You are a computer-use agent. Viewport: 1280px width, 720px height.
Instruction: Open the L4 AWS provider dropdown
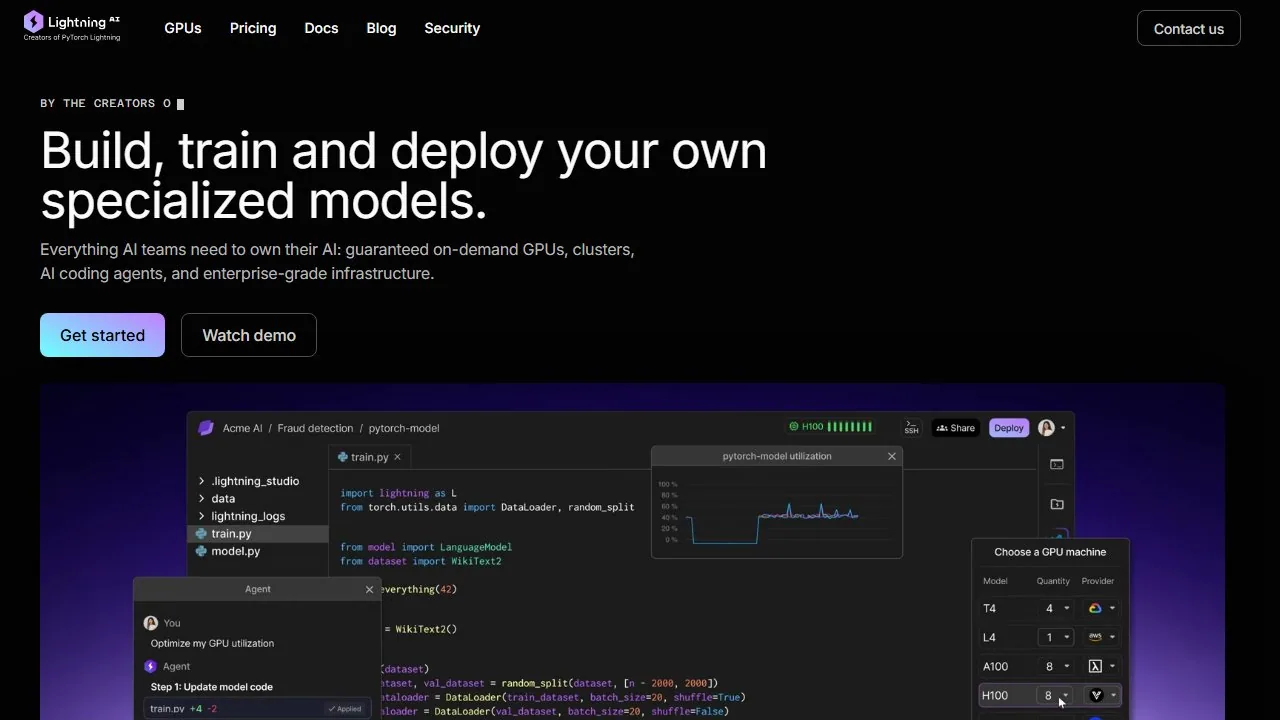click(x=1101, y=637)
